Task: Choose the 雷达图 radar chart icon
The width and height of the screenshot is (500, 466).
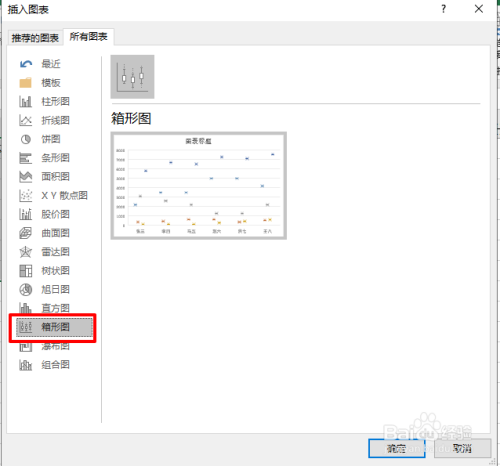Action: (x=26, y=252)
